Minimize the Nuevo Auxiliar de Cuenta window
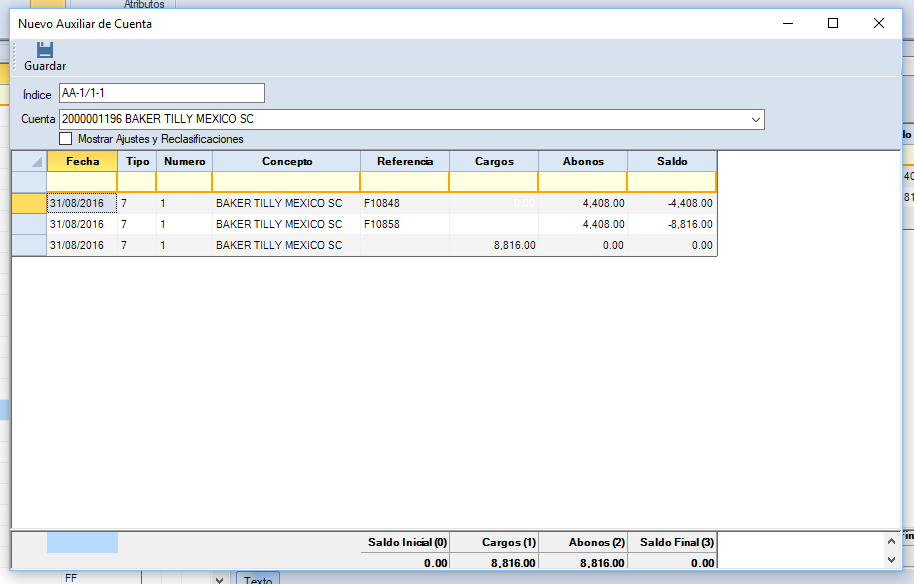 (786, 23)
